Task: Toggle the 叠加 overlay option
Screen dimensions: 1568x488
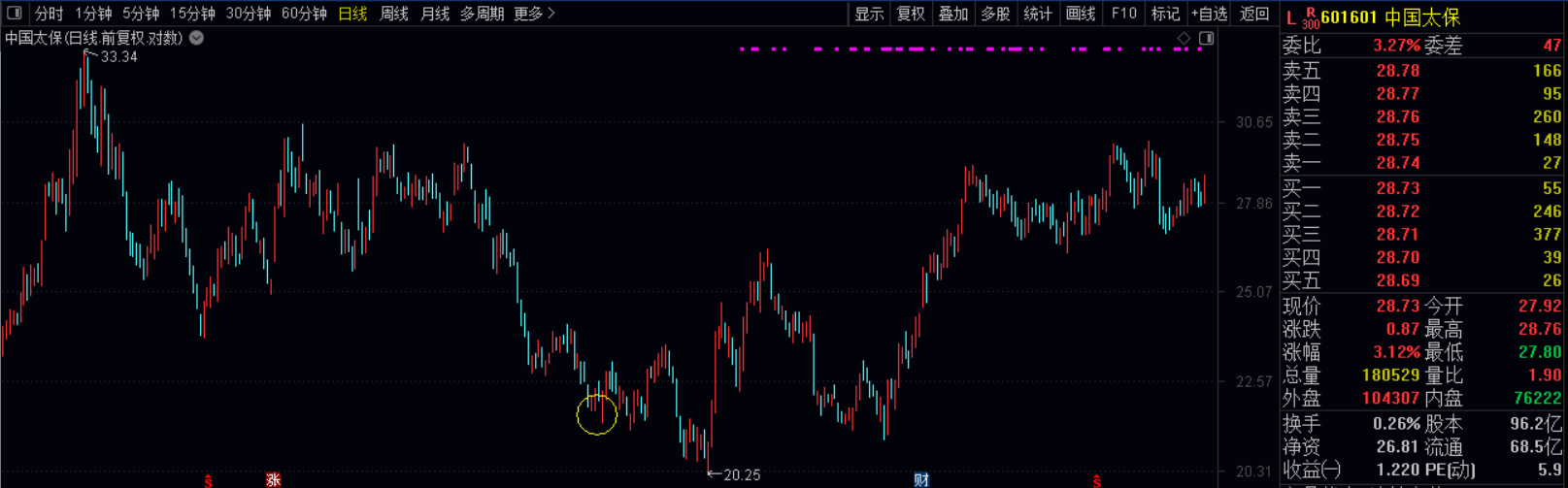Action: click(x=952, y=14)
